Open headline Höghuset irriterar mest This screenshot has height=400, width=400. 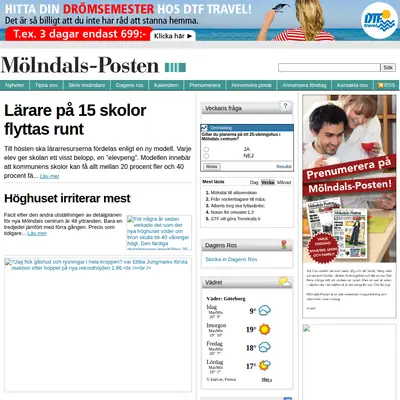[x=67, y=198]
